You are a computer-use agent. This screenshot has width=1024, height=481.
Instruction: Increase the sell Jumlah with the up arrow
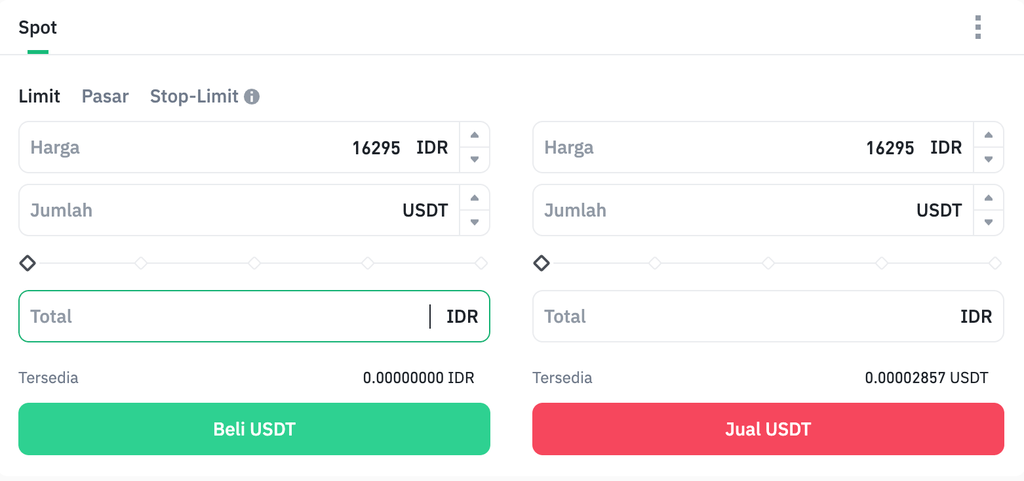tap(988, 198)
